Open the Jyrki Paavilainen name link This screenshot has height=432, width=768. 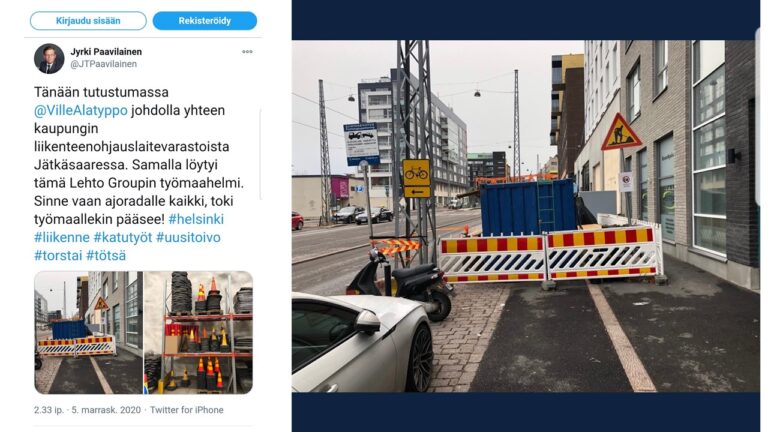(x=106, y=51)
